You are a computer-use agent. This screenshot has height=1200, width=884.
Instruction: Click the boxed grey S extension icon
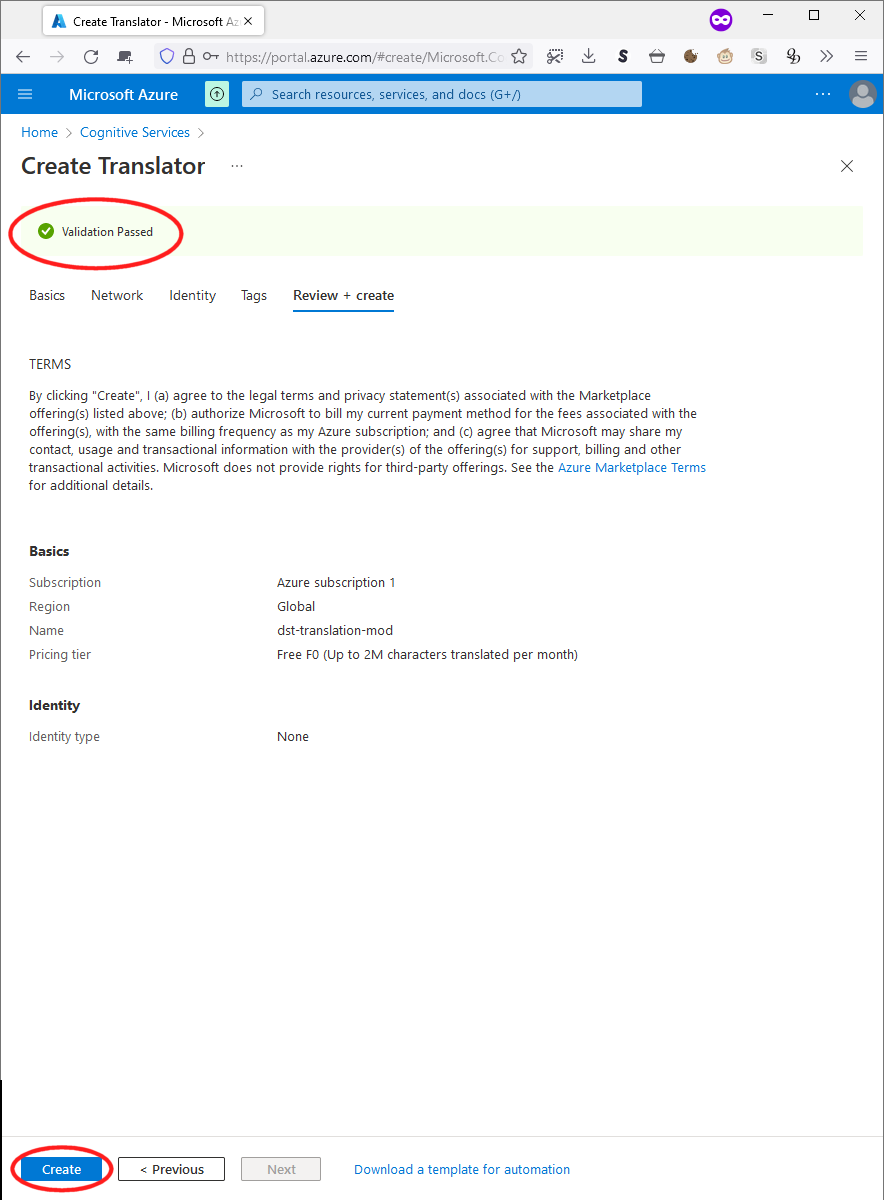coord(759,57)
